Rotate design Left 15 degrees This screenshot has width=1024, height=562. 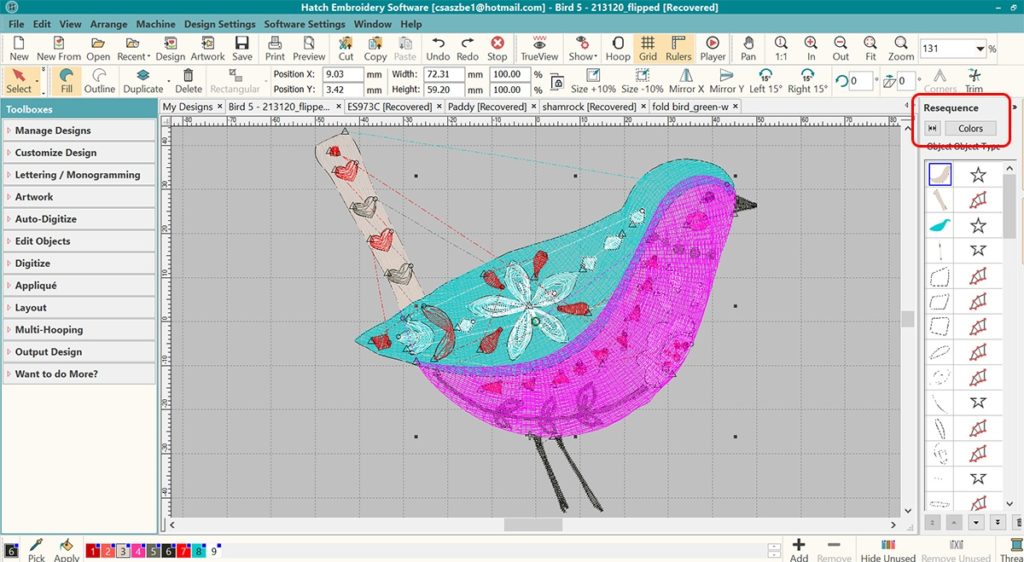tap(765, 81)
